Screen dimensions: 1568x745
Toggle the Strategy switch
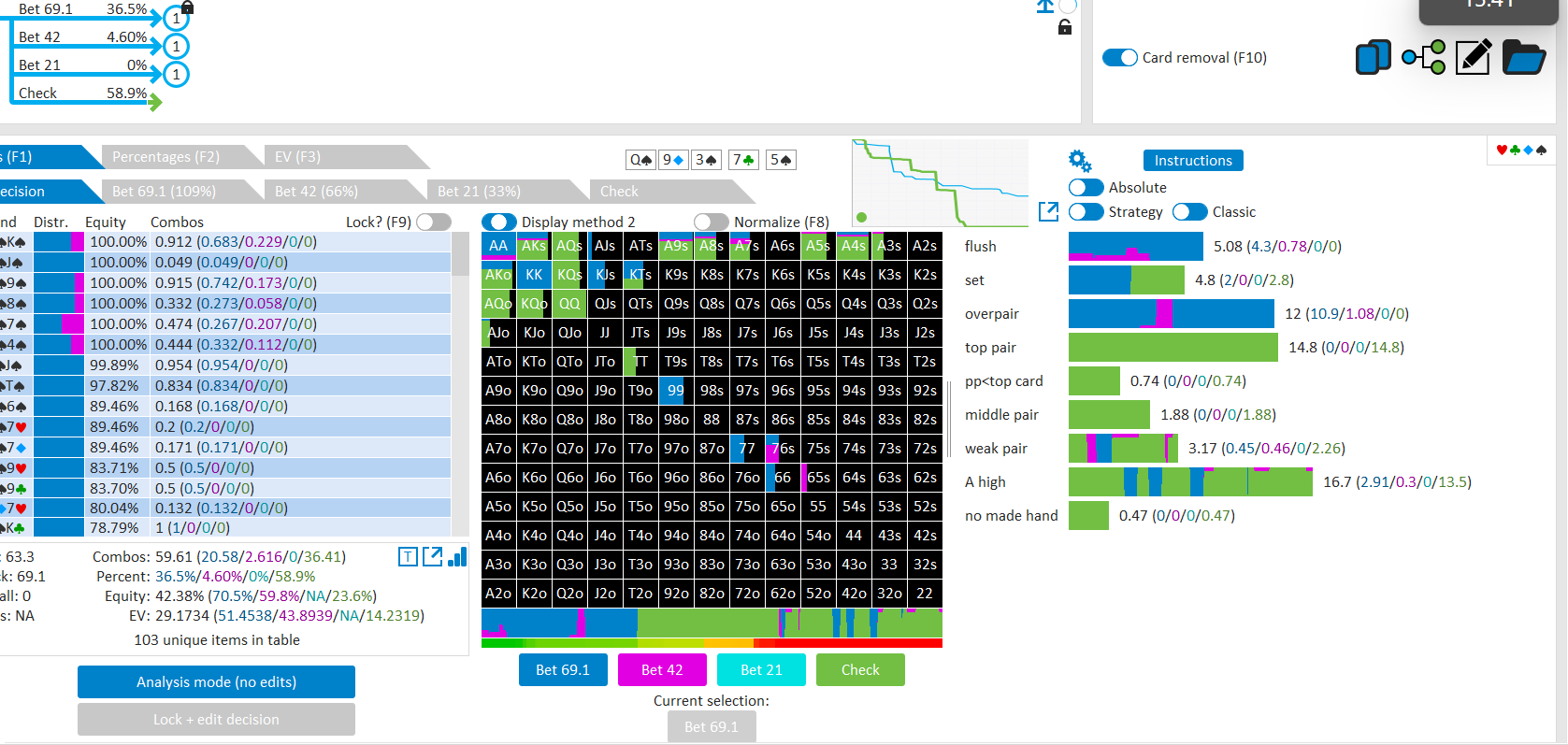tap(1086, 212)
